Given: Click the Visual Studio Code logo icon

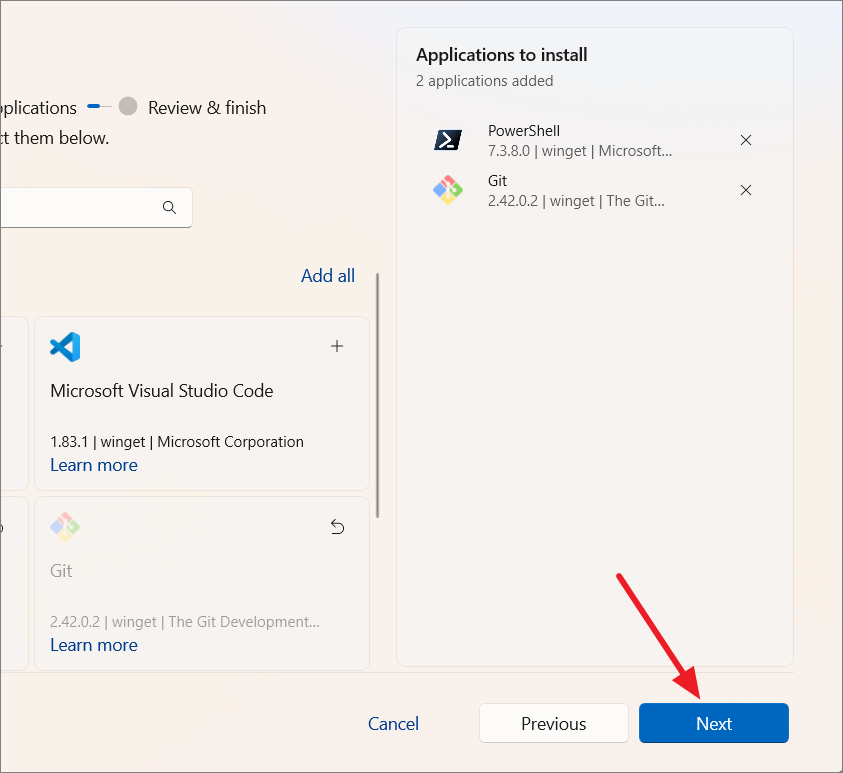Looking at the screenshot, I should (x=65, y=347).
